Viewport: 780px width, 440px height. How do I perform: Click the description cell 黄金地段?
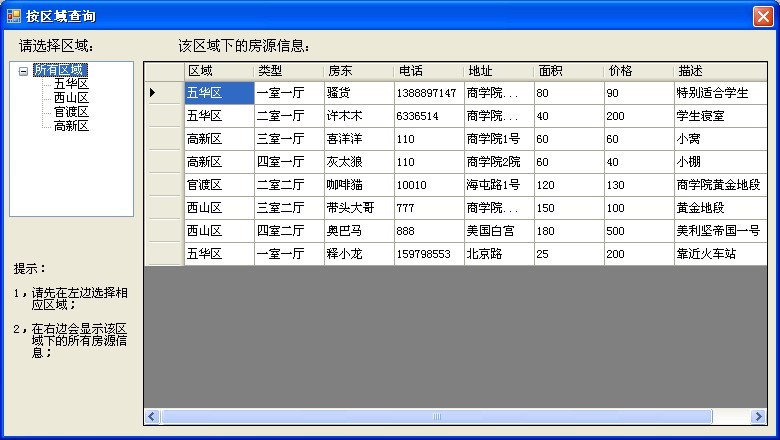pyautogui.click(x=721, y=208)
